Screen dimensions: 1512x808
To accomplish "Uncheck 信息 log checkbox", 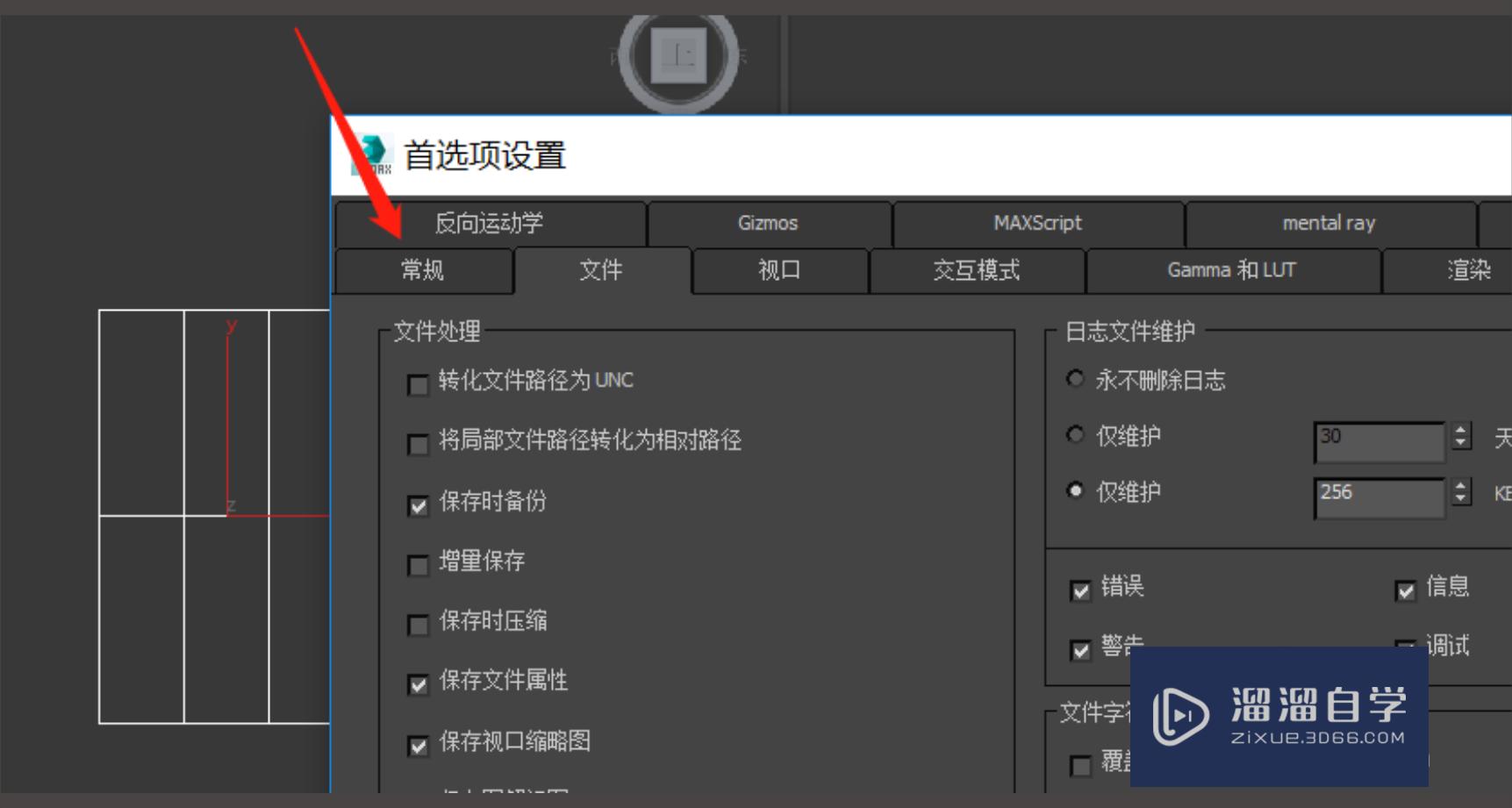I will (1405, 590).
